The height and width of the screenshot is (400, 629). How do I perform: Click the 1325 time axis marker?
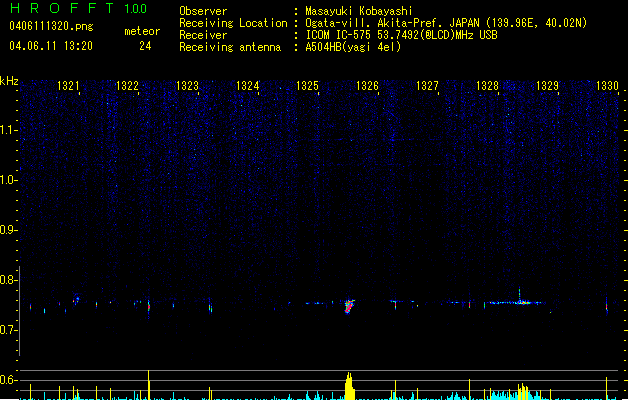point(307,86)
